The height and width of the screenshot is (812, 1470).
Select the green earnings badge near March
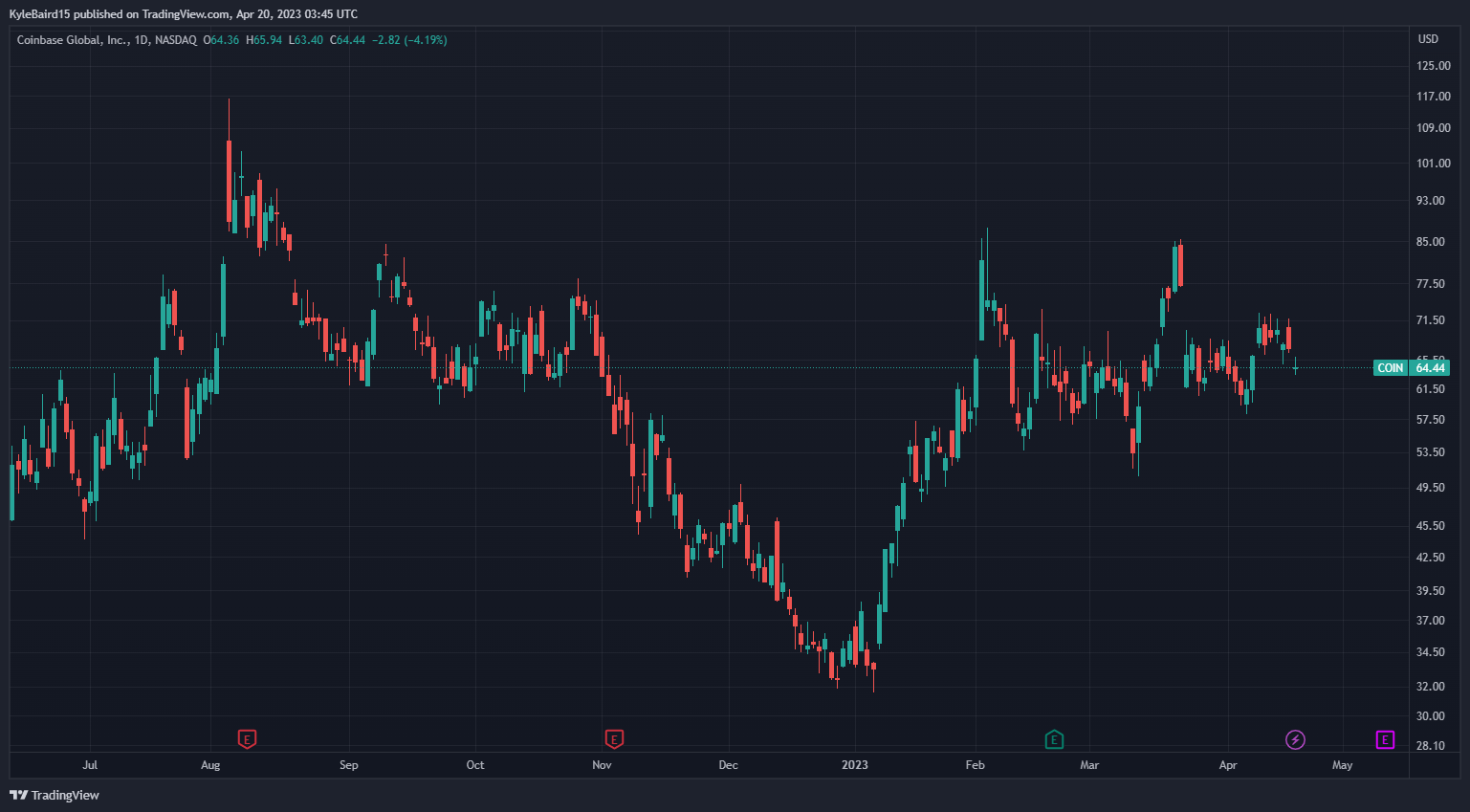[x=1055, y=739]
